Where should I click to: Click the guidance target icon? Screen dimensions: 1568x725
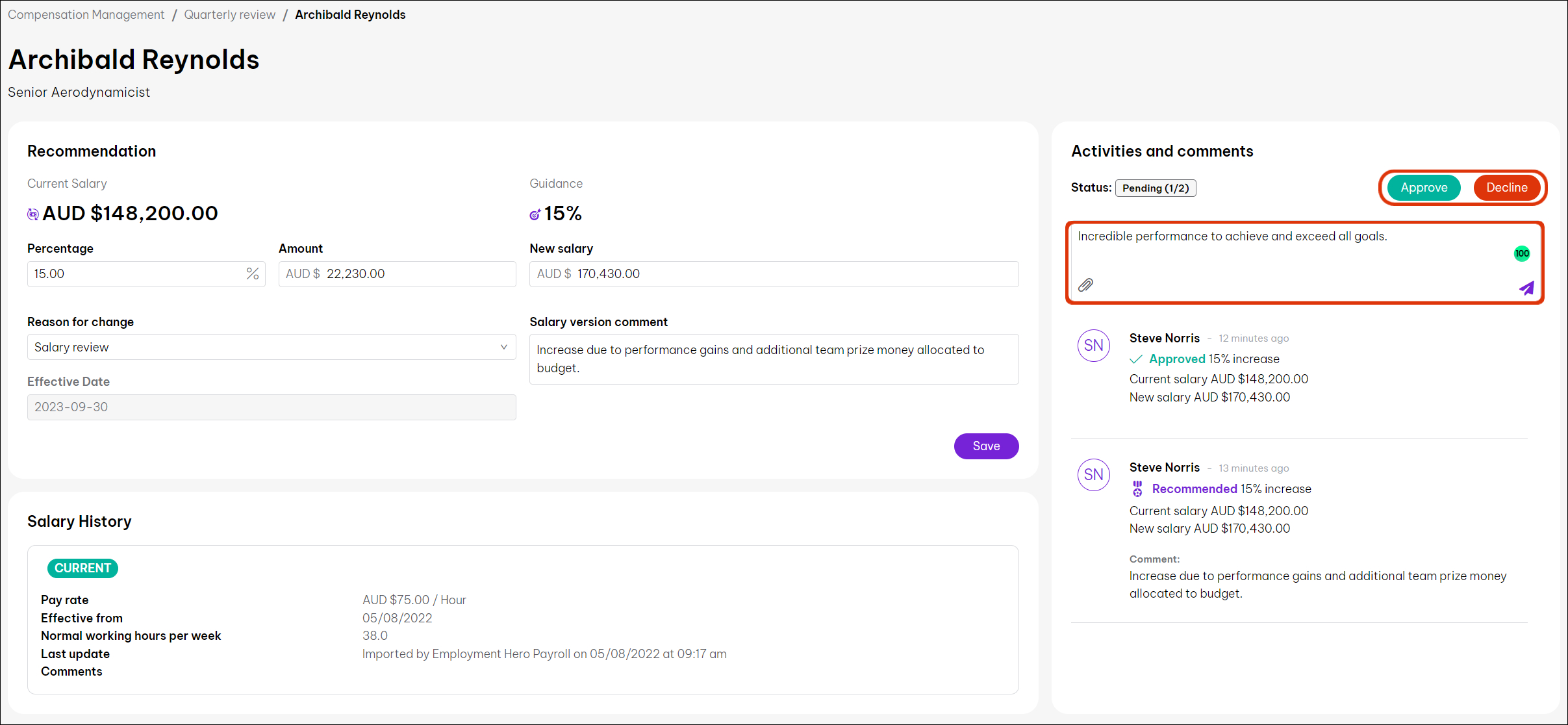click(535, 214)
